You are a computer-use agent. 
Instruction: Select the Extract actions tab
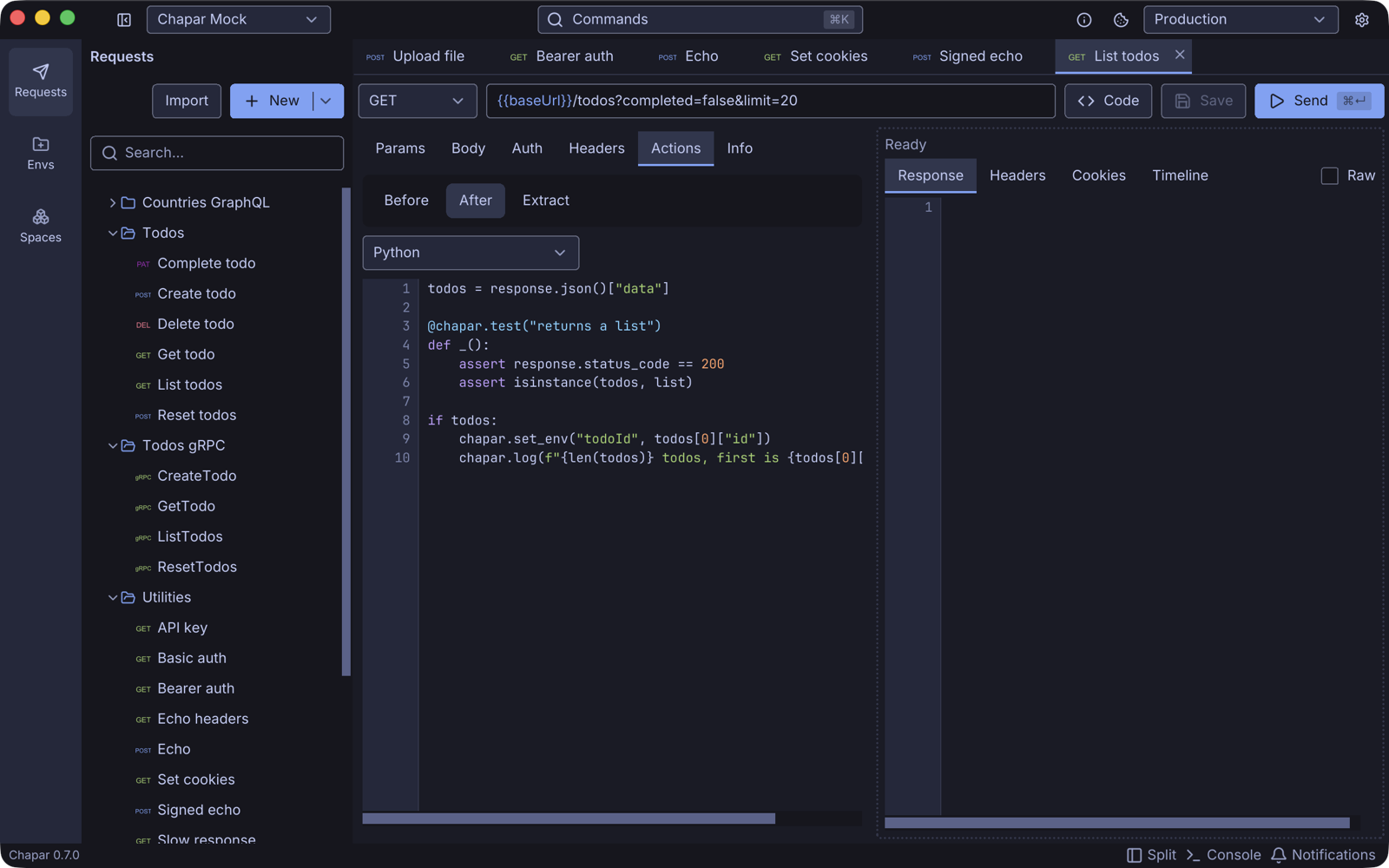click(546, 201)
